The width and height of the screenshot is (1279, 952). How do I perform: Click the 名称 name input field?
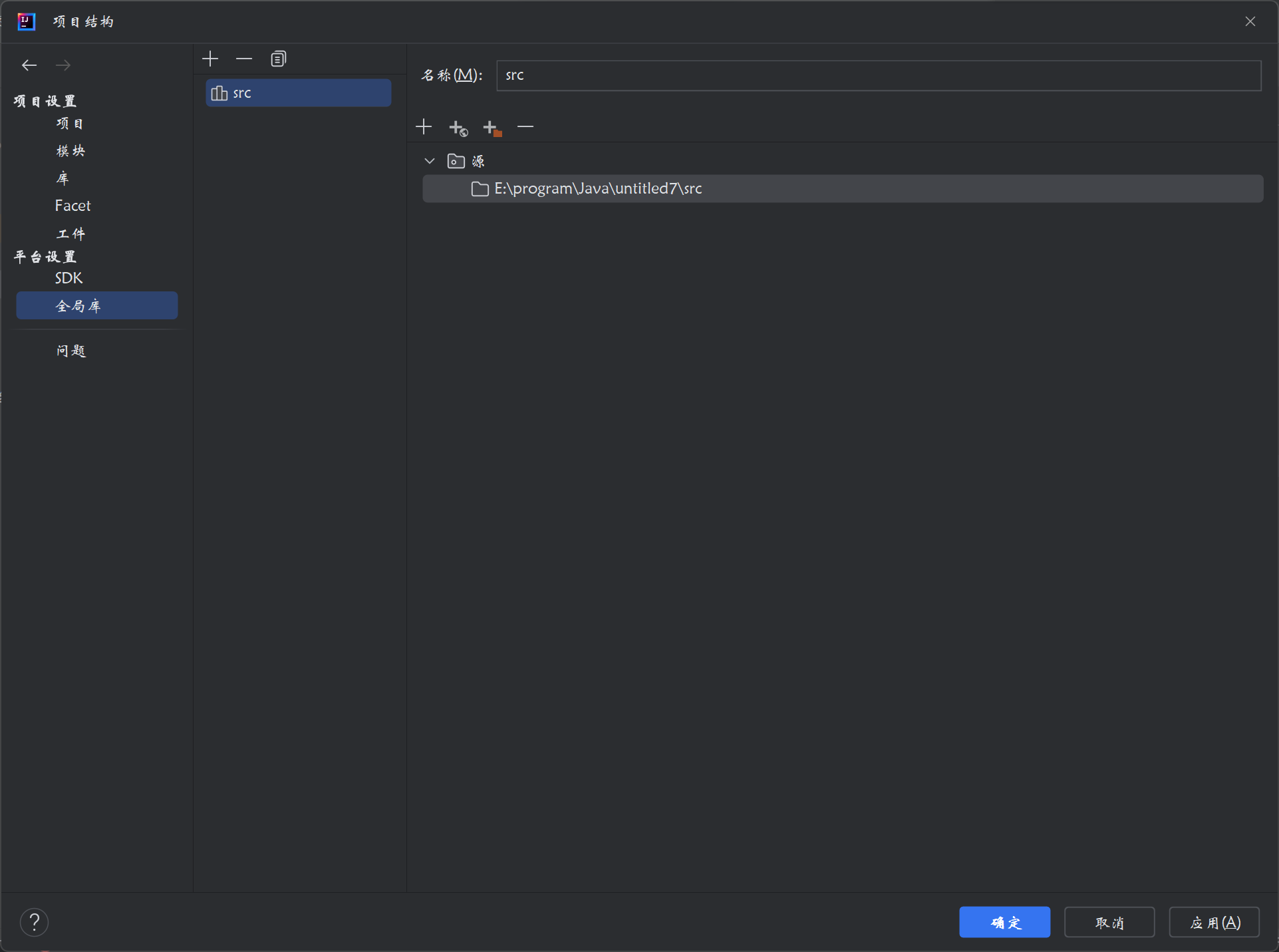tap(879, 75)
